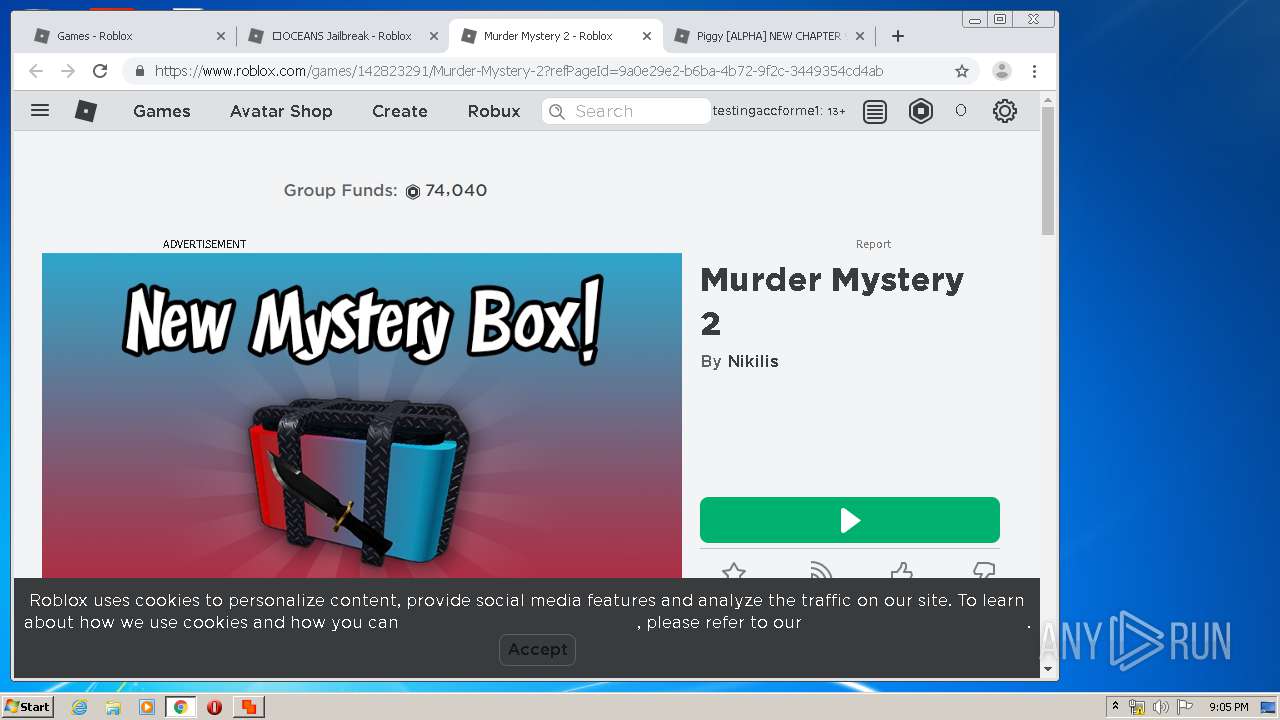Launch Internet Explorer from the taskbar

[79, 707]
